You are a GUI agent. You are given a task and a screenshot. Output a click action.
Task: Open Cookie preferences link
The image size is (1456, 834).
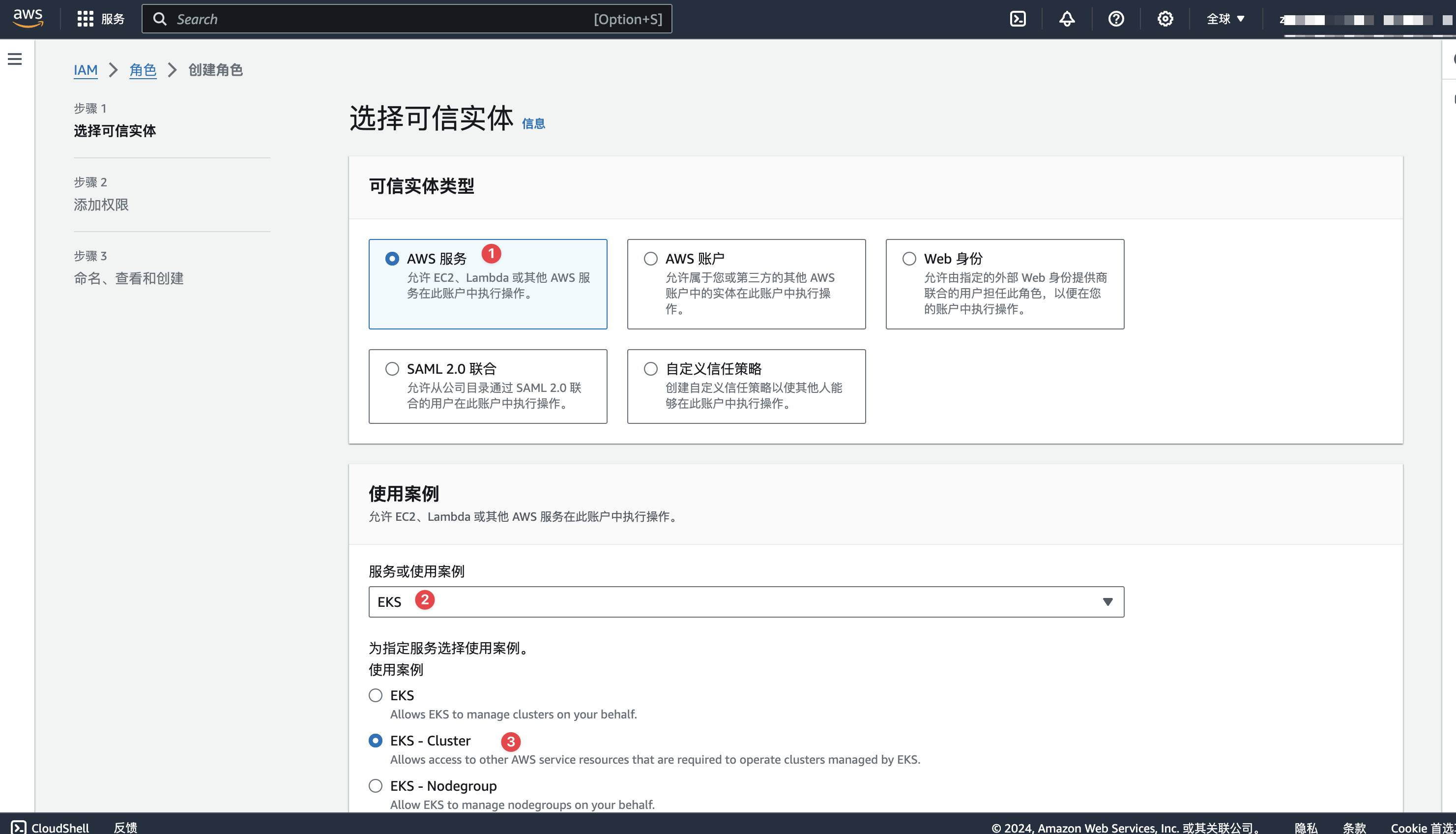[1423, 828]
